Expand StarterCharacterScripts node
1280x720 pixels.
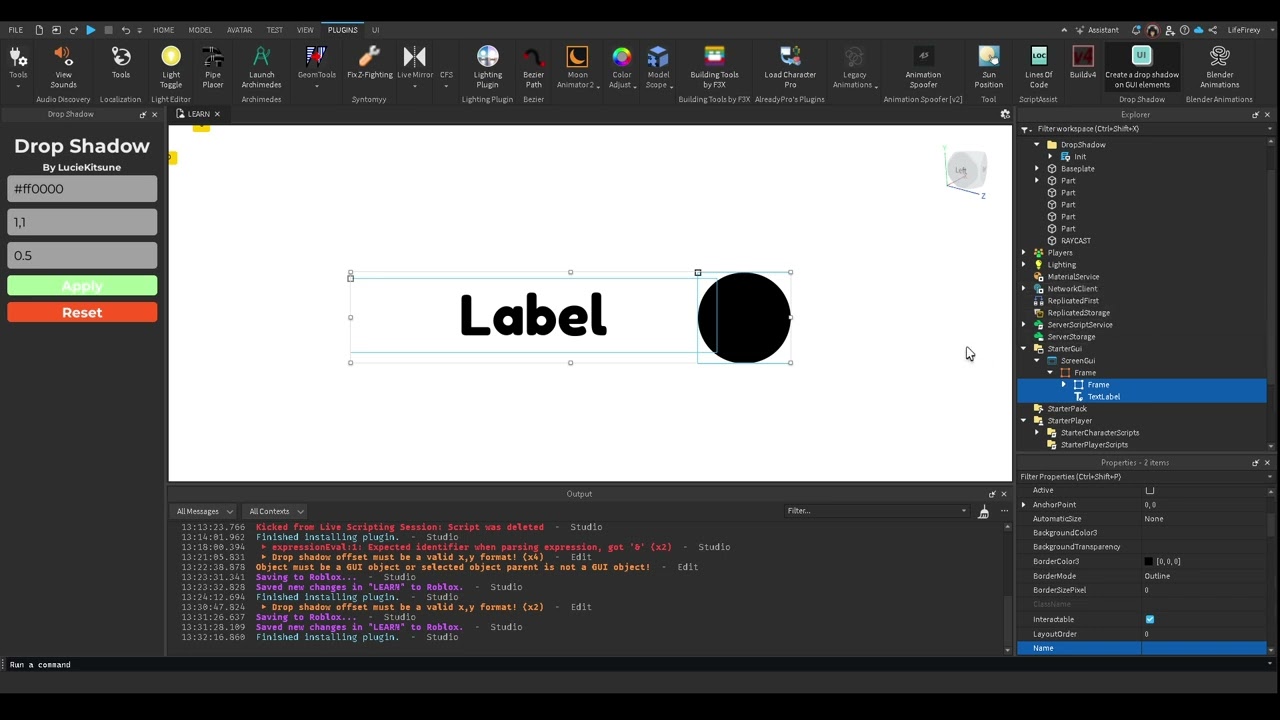coord(1037,433)
